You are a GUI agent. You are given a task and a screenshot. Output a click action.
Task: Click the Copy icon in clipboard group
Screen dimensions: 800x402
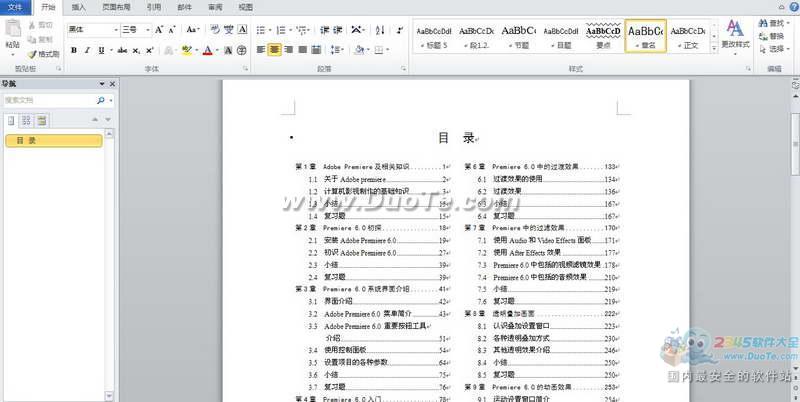click(x=32, y=39)
